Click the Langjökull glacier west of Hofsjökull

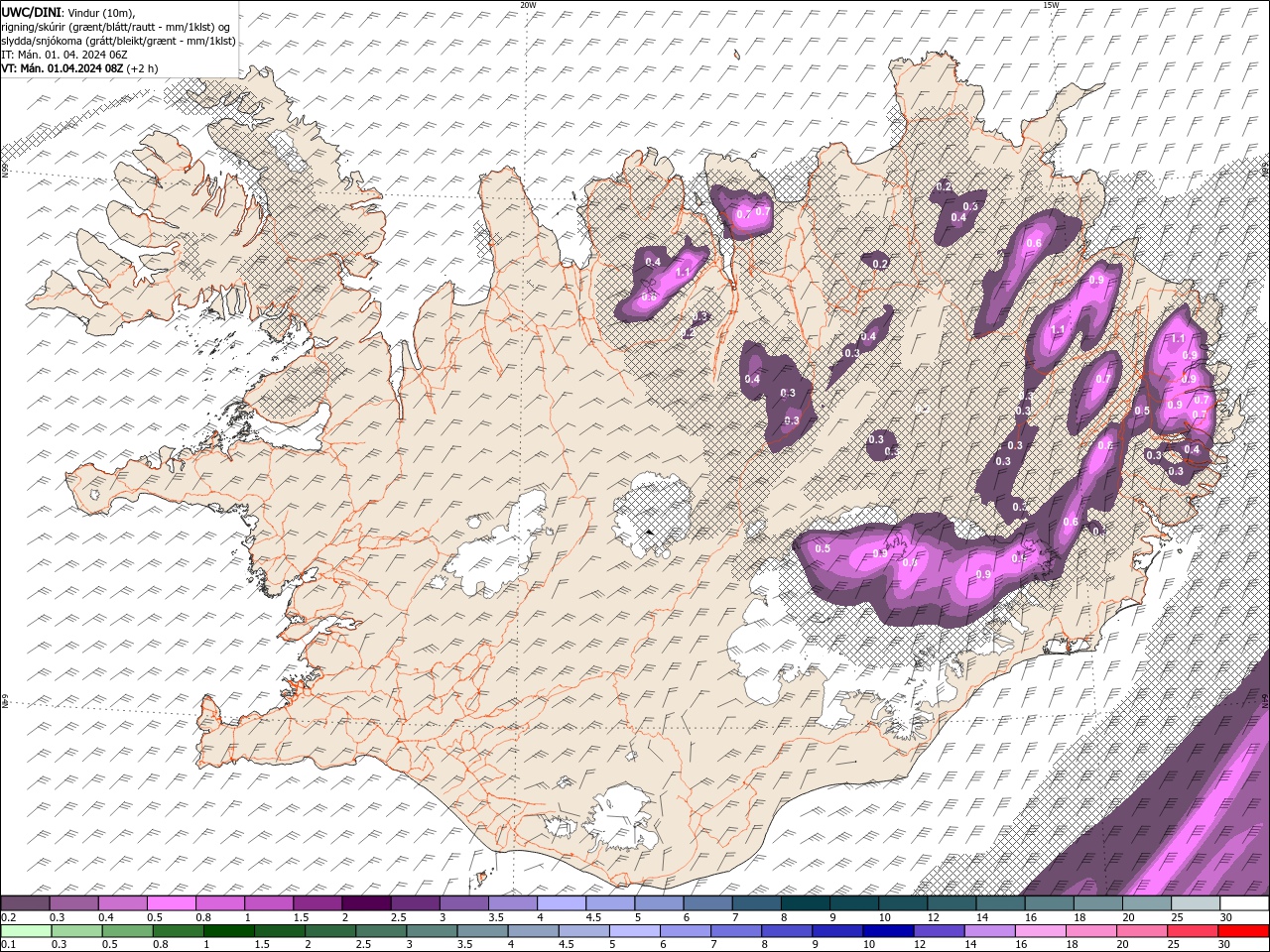click(x=496, y=550)
